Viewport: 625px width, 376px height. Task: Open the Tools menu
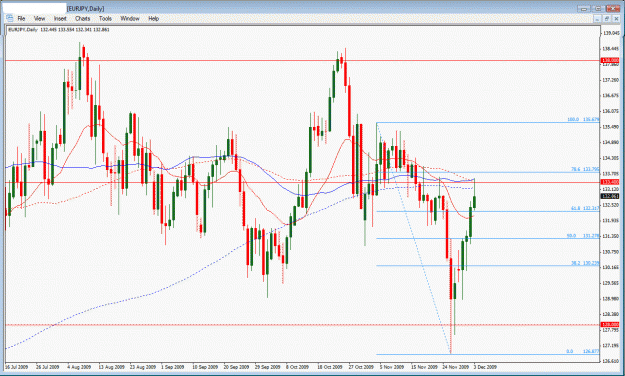click(x=105, y=18)
